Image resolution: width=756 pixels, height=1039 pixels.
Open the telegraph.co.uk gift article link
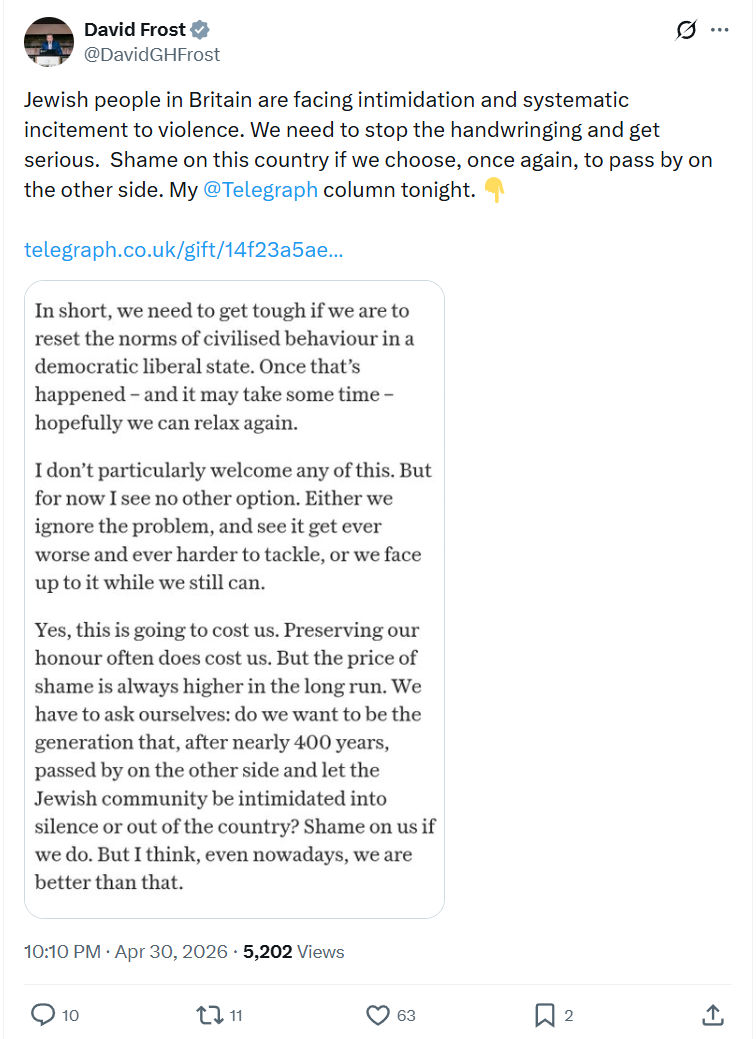[x=184, y=249]
